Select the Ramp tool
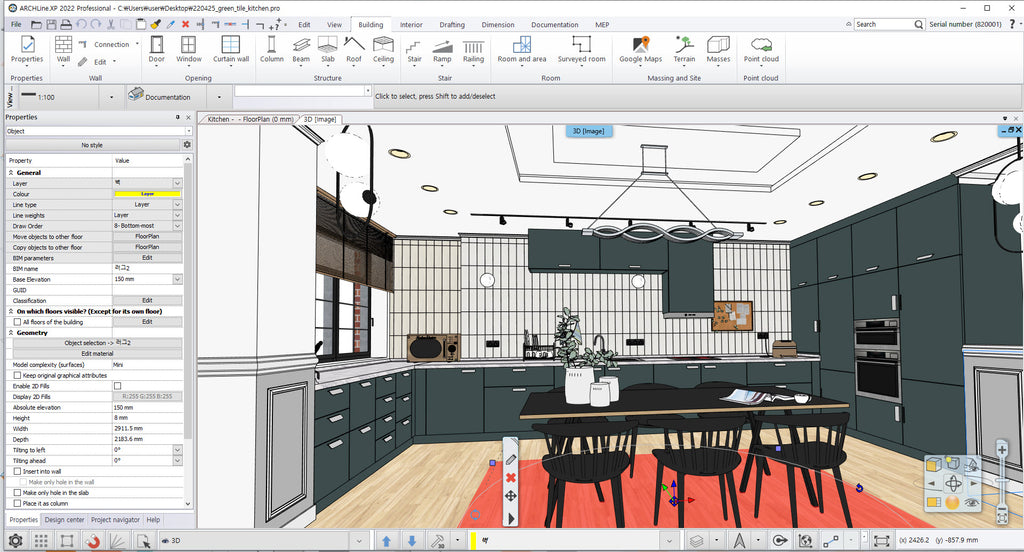 pos(442,50)
